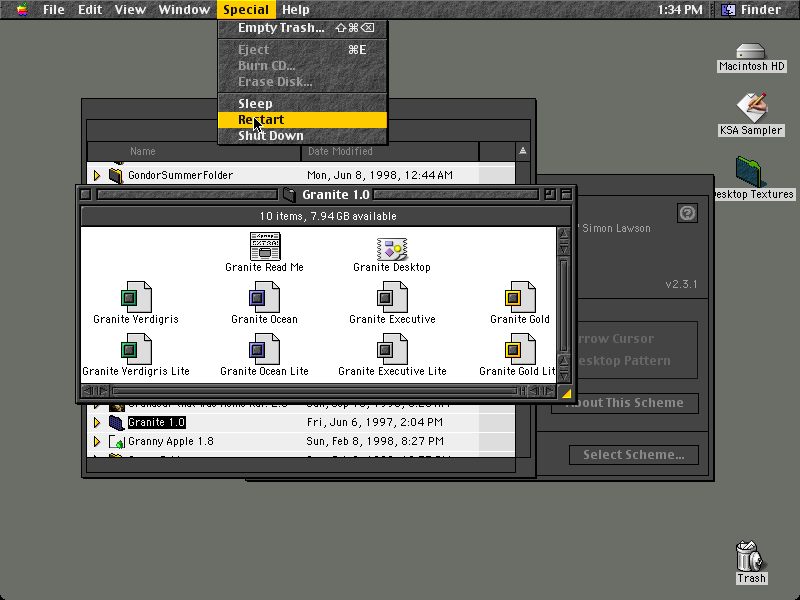Choose Restart from the Special menu
Image resolution: width=800 pixels, height=600 pixels.
pyautogui.click(x=303, y=120)
